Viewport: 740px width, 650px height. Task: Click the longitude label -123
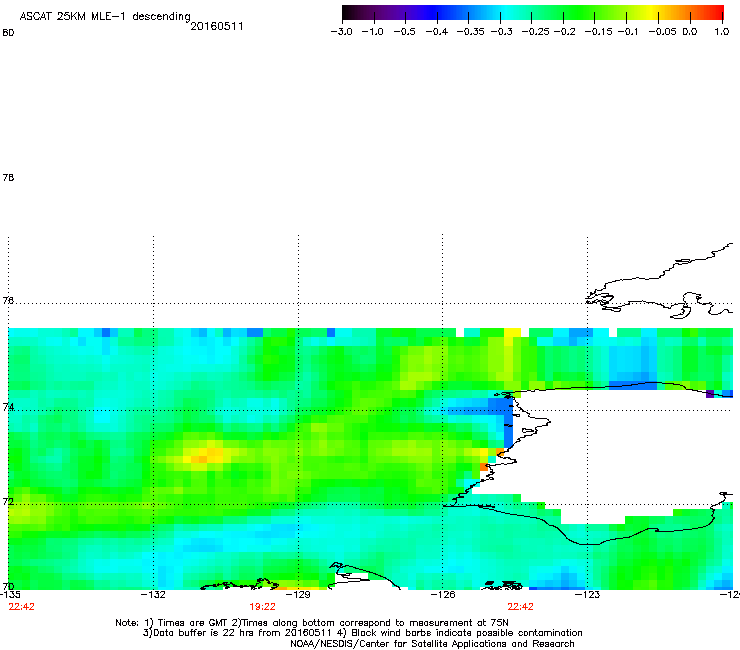point(588,595)
